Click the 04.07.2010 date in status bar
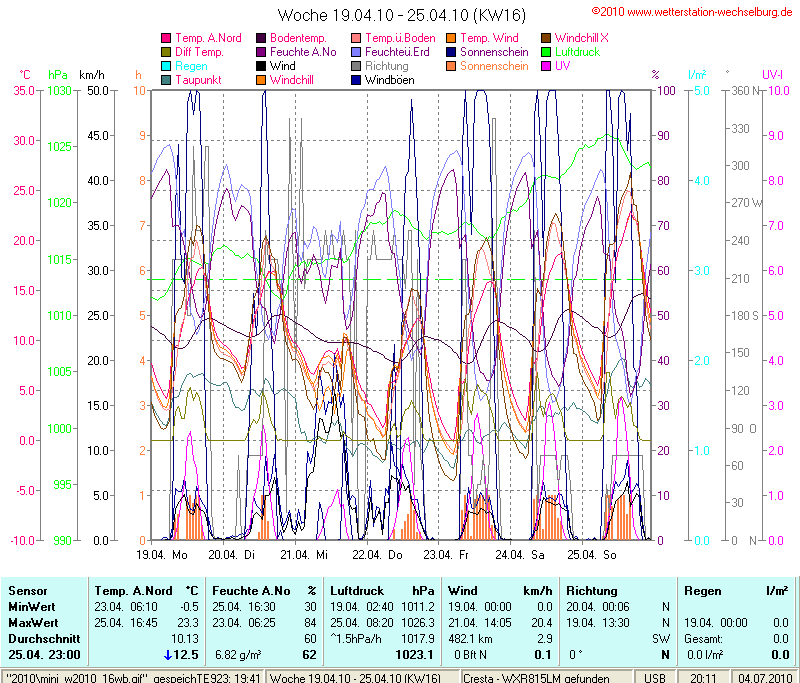 [764, 677]
